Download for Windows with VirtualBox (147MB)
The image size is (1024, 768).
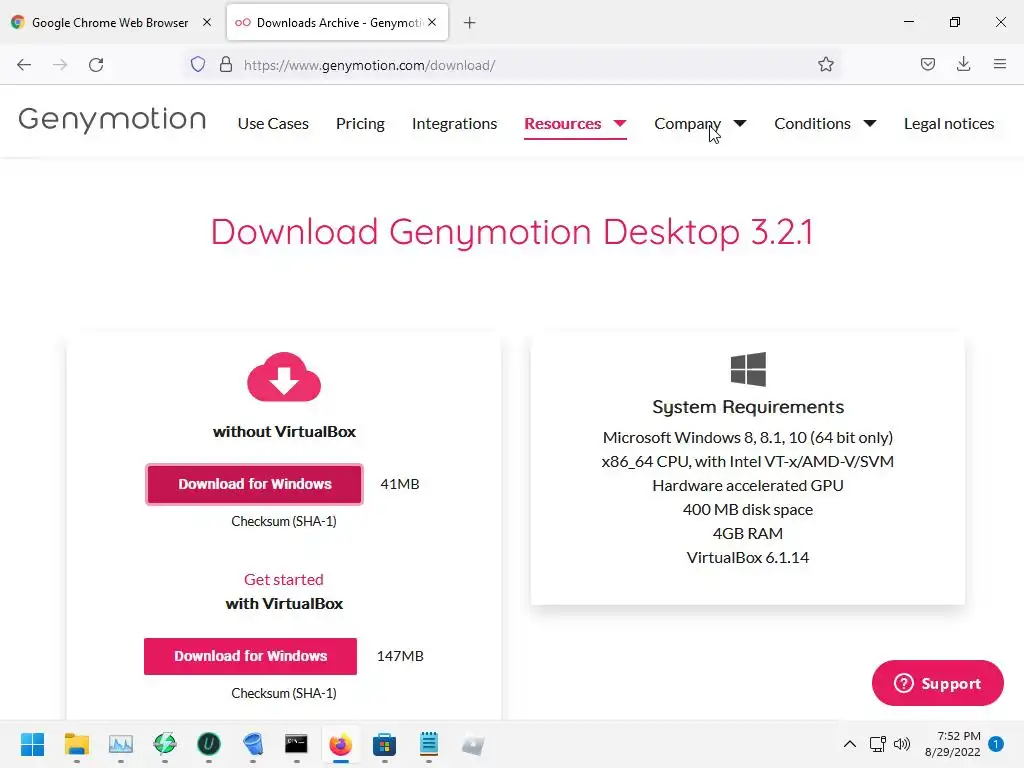coord(250,656)
